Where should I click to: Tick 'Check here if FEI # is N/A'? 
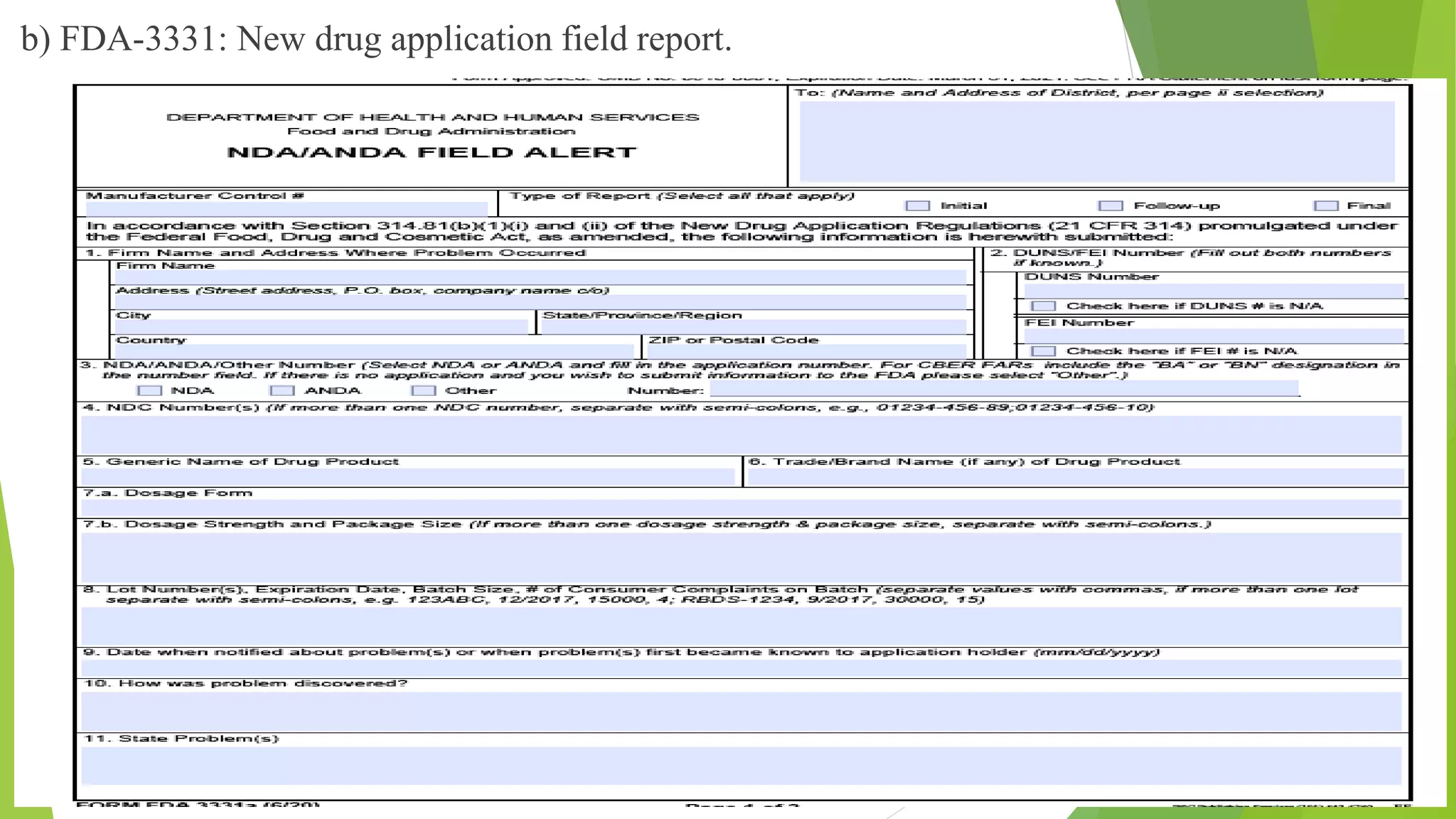[x=1043, y=350]
